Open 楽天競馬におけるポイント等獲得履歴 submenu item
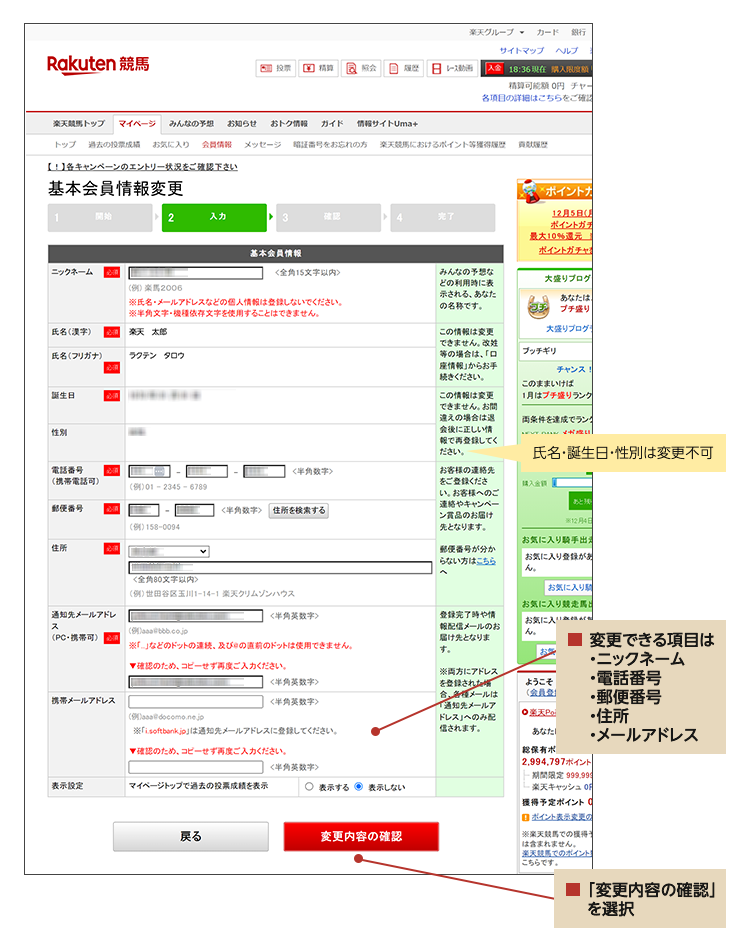 coord(443,144)
